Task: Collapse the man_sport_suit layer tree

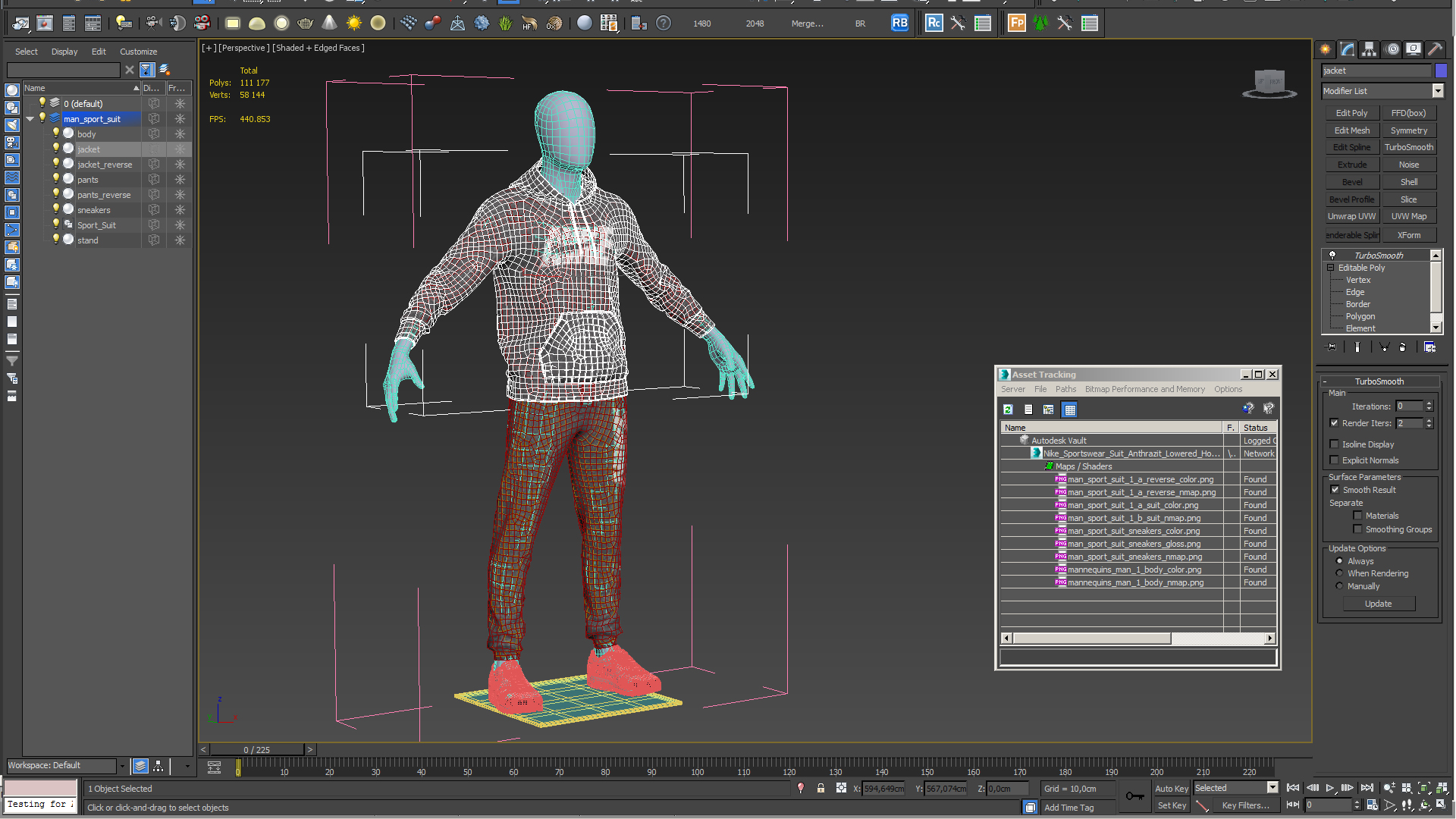Action: [30, 119]
